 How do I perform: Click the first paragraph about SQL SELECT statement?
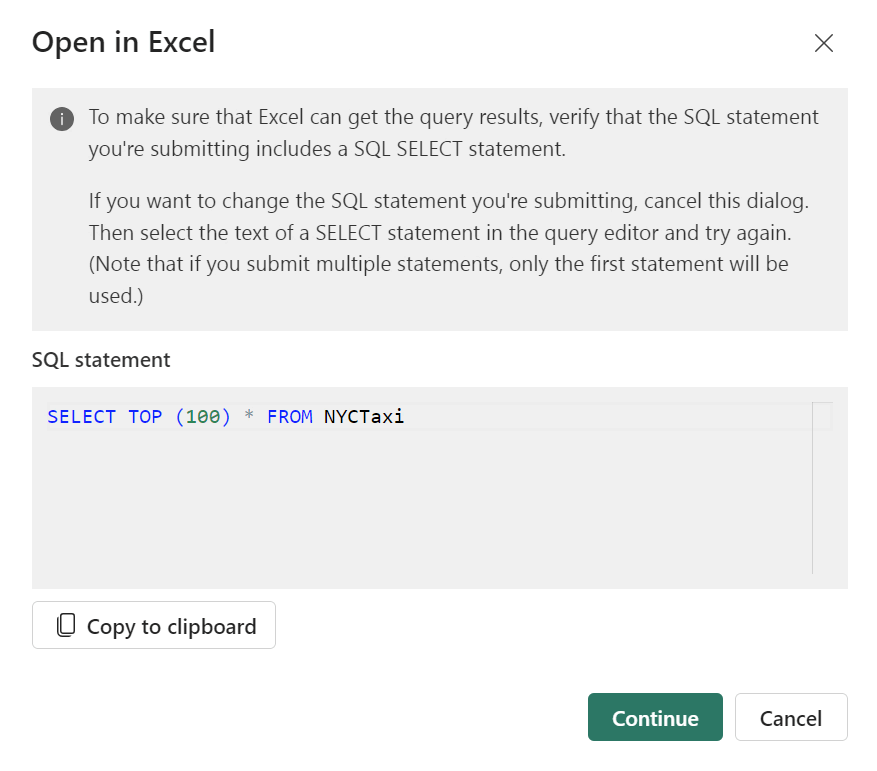[x=453, y=133]
